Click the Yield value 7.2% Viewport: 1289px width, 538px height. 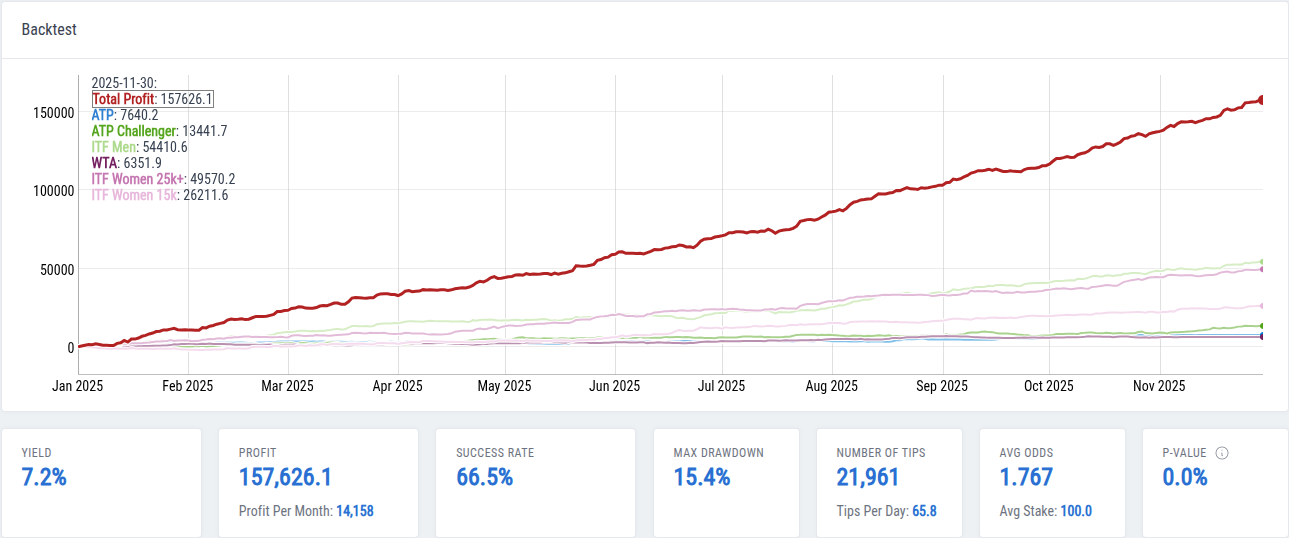pyautogui.click(x=44, y=477)
